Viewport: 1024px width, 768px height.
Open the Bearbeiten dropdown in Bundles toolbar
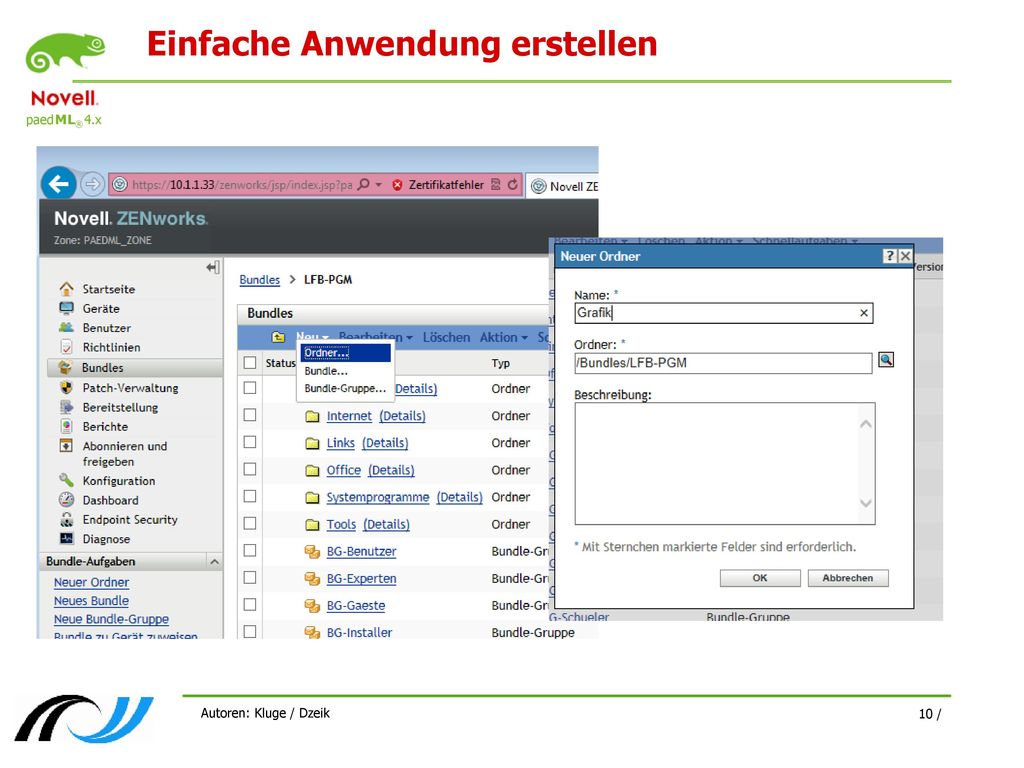(x=376, y=337)
